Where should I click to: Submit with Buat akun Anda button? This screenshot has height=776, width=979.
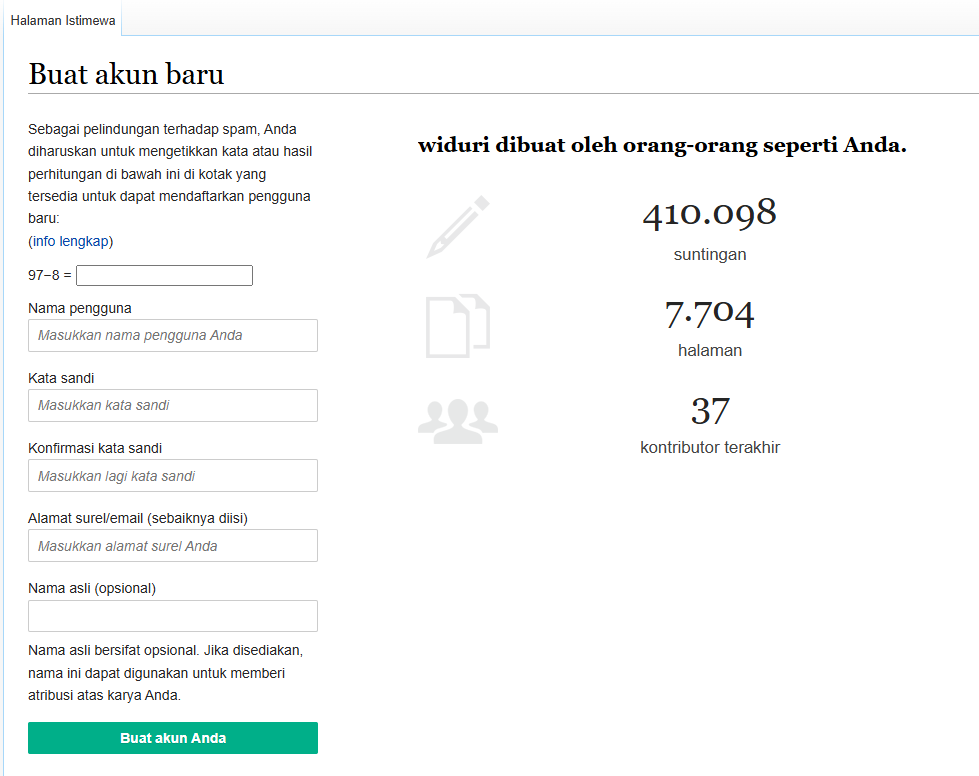pyautogui.click(x=173, y=738)
